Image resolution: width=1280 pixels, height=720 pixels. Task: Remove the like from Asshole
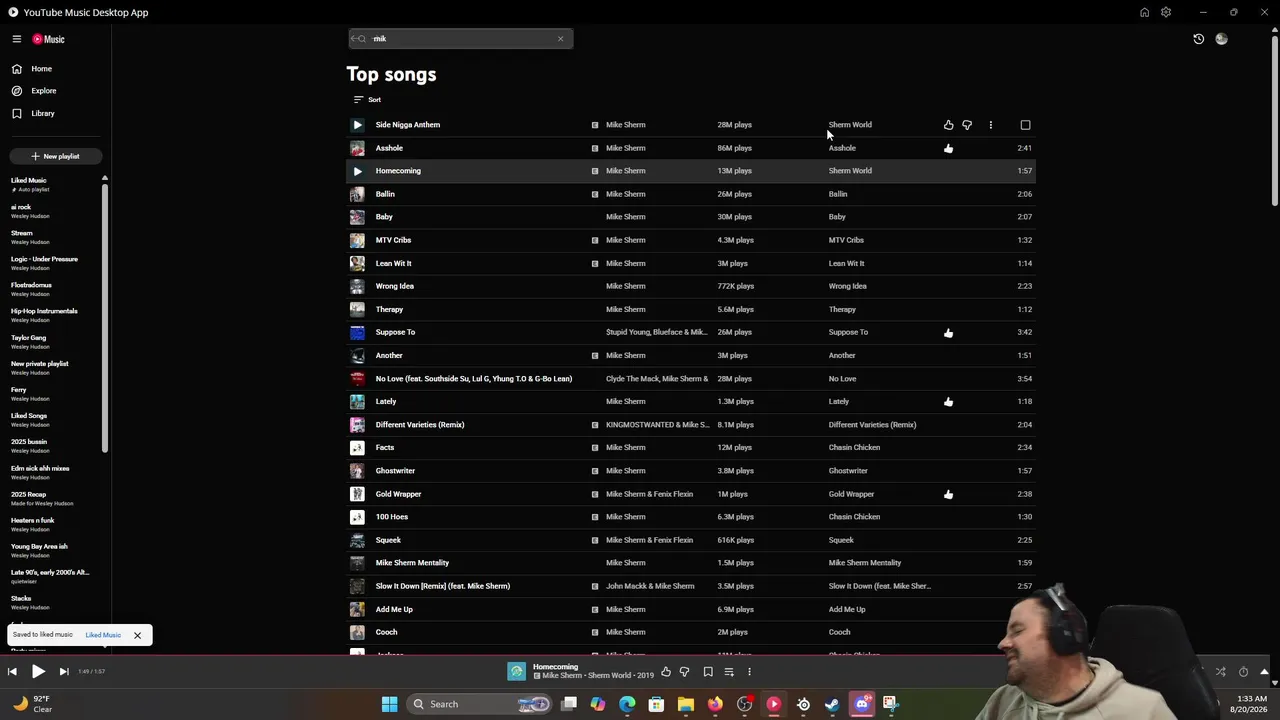click(948, 148)
